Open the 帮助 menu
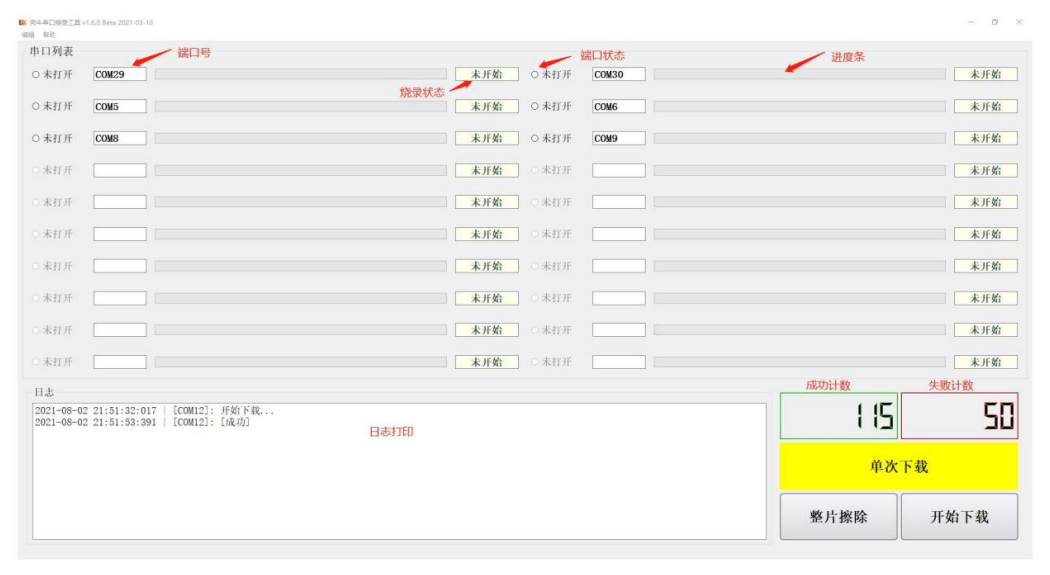The image size is (1050, 575). tap(49, 34)
